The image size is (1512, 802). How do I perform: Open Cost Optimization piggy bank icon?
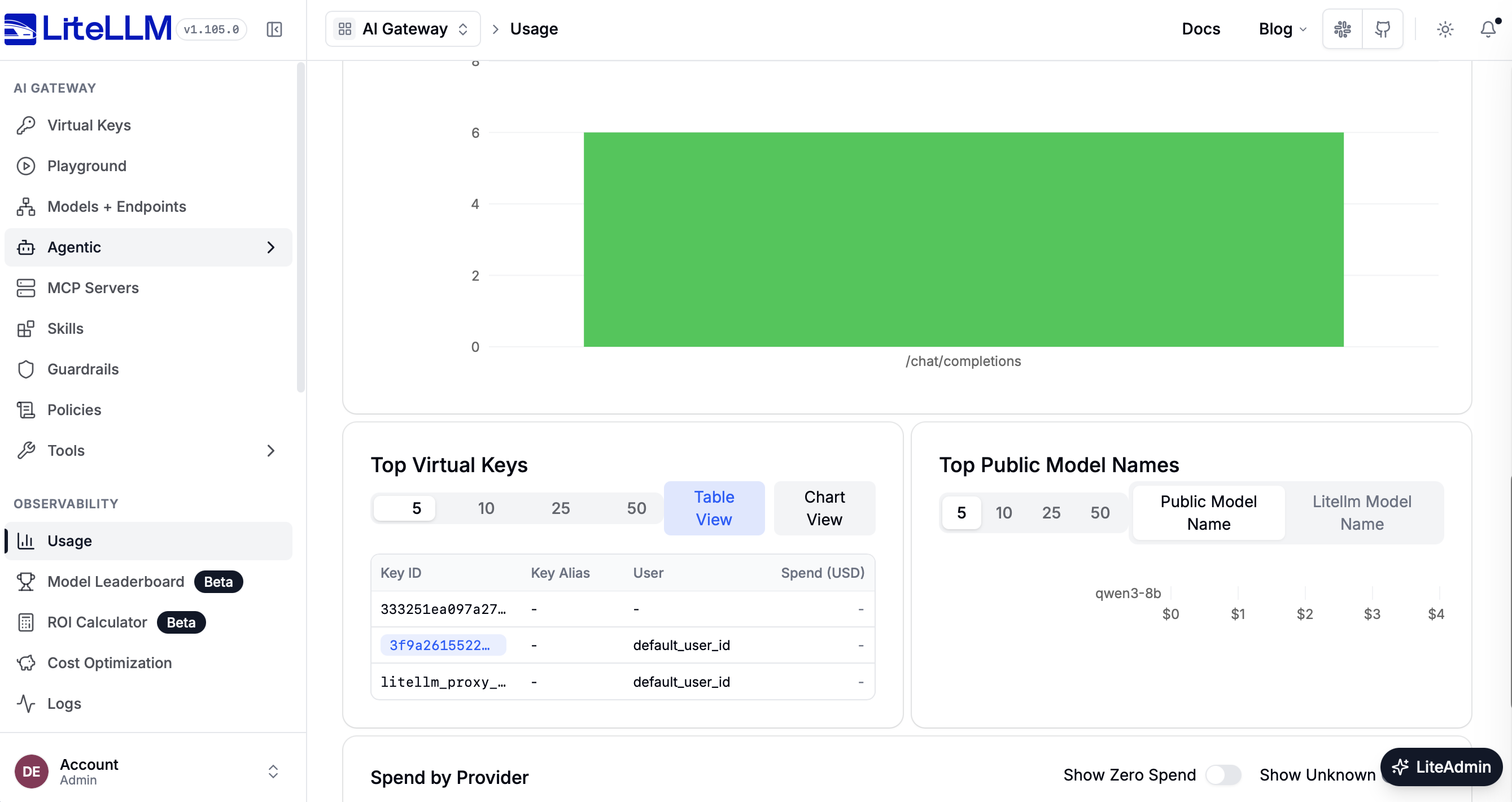pos(26,663)
